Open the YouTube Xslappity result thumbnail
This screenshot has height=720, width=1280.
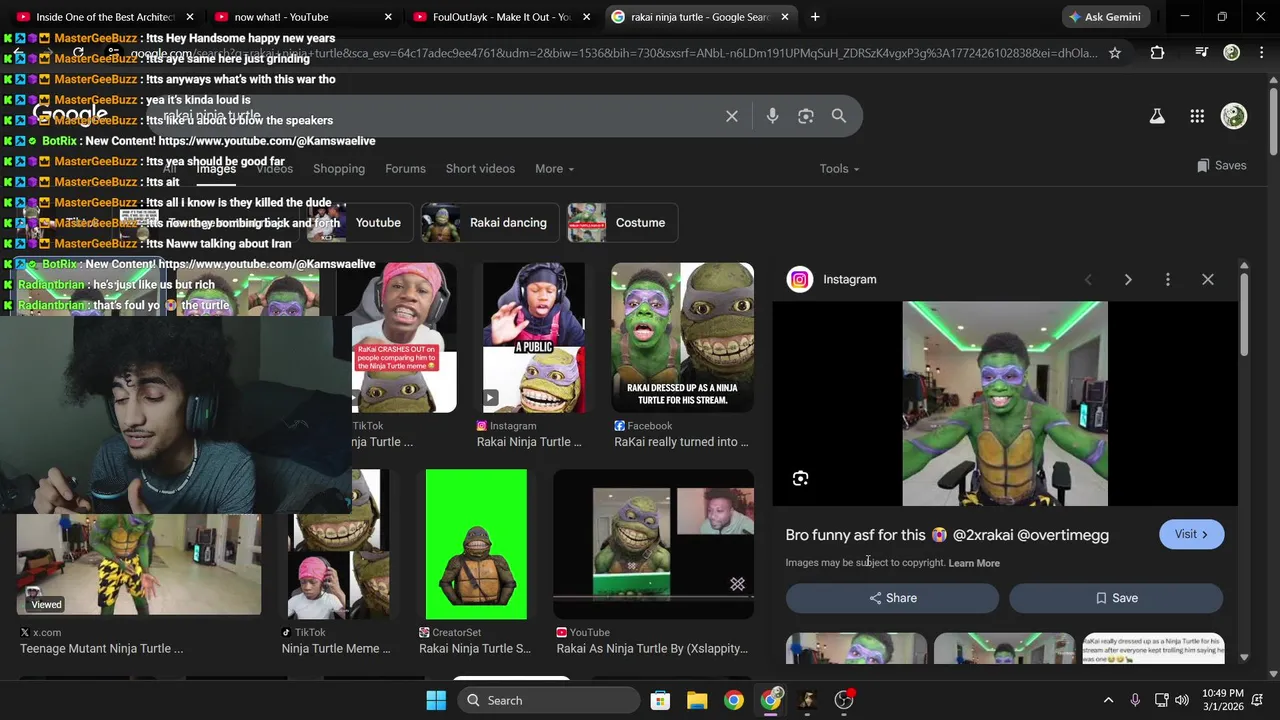(653, 544)
